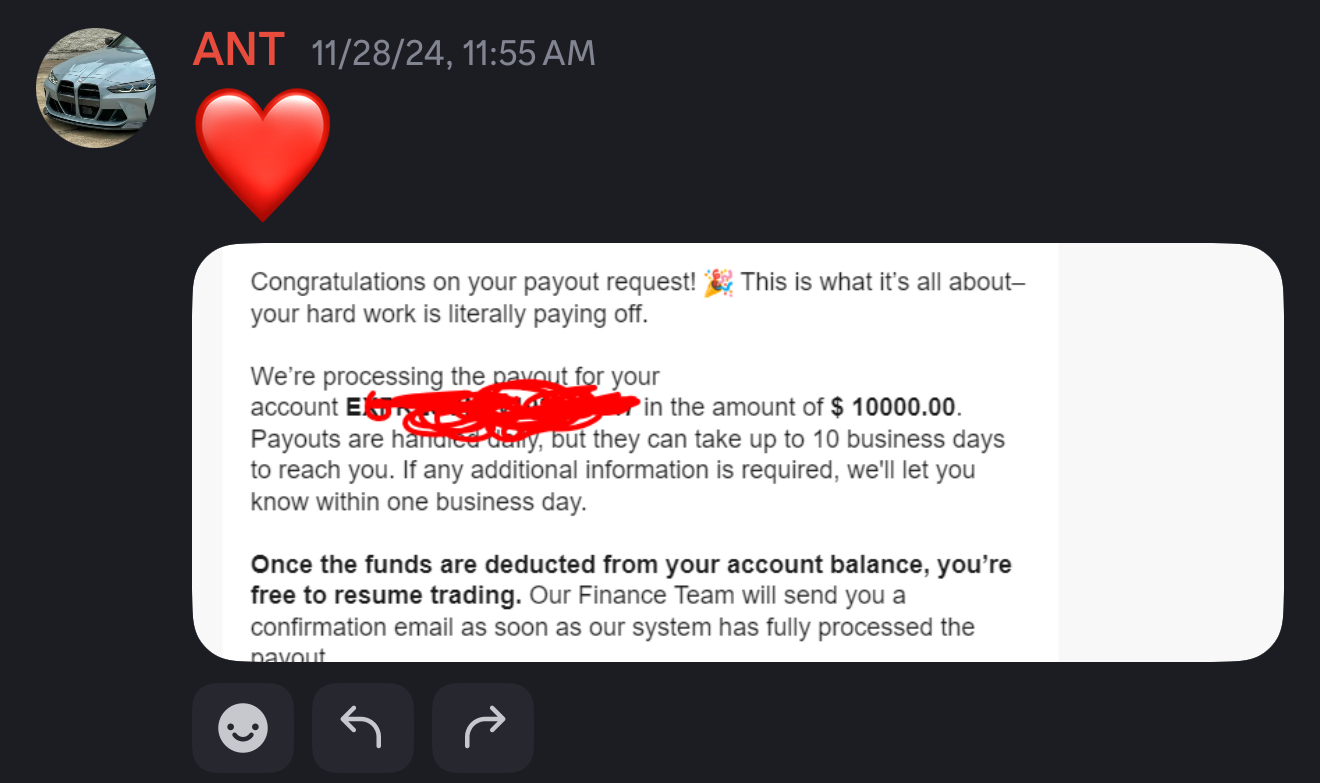Screen dimensions: 1320x783
Task: Click the 11/28/24, 11:55 AM timestamp
Action: coord(453,53)
